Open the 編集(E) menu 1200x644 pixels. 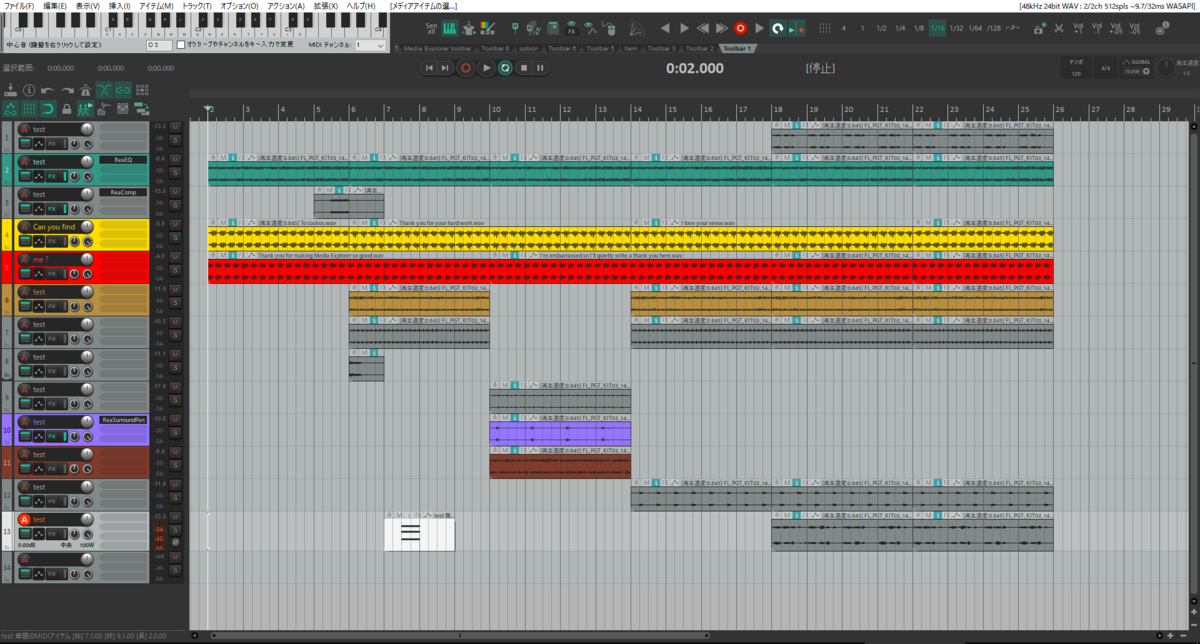[x=55, y=6]
